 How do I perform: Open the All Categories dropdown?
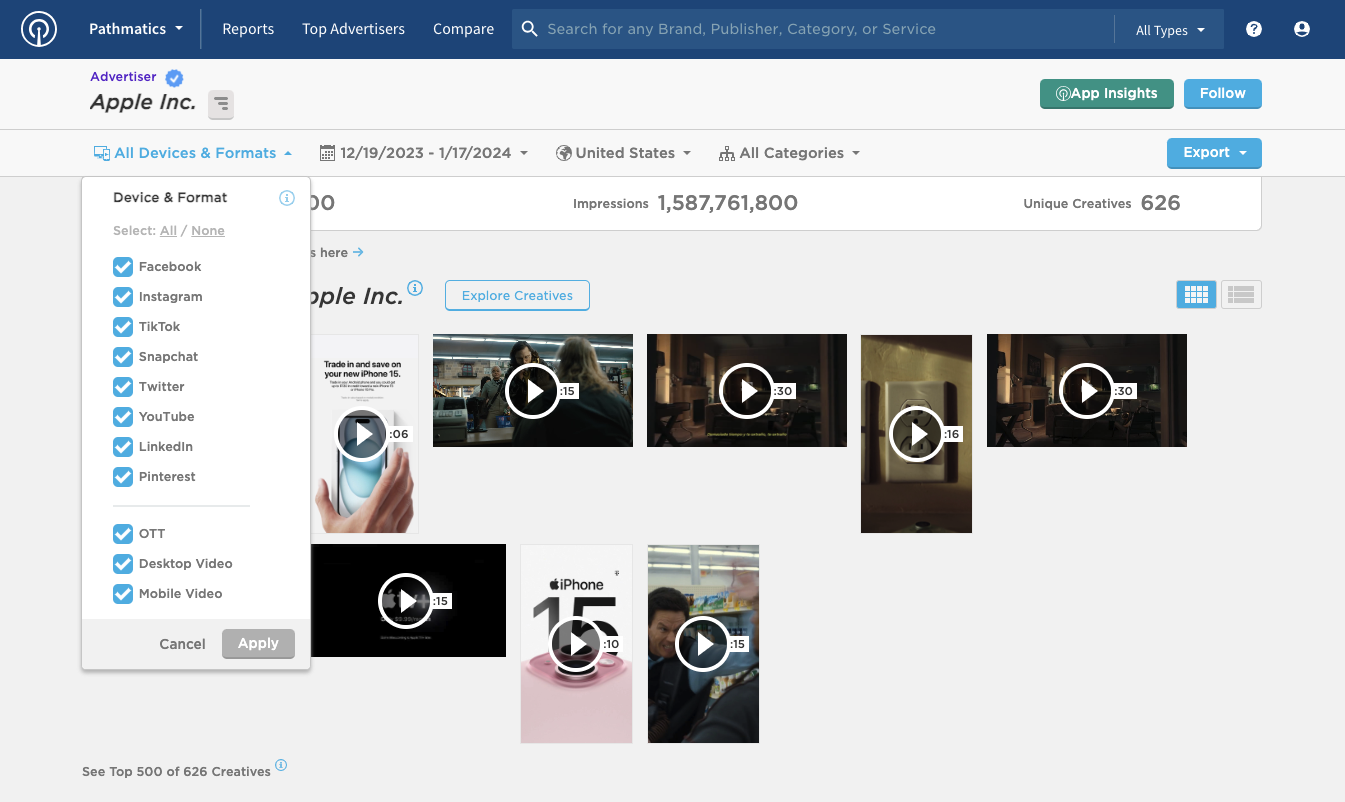tap(790, 153)
